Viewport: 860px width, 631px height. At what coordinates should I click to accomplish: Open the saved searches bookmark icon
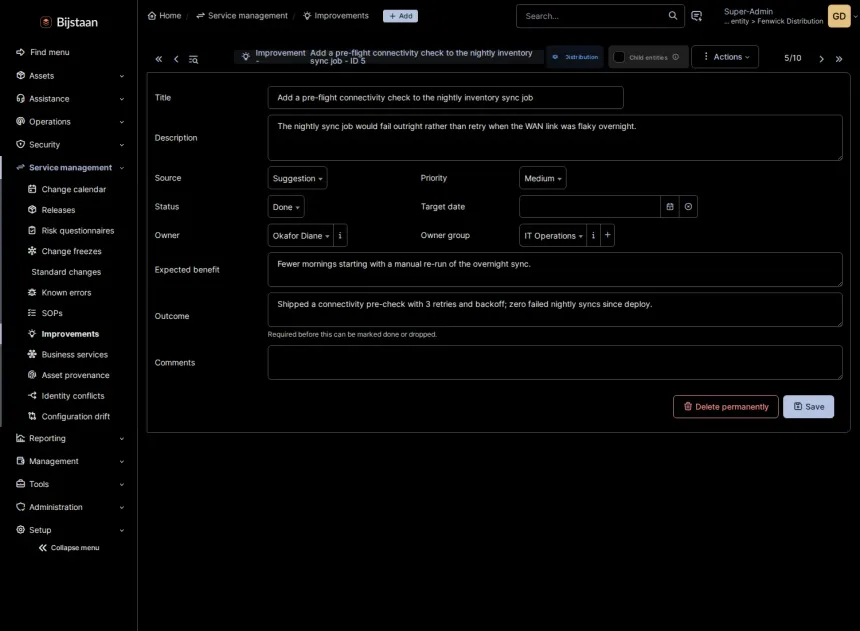pos(697,16)
